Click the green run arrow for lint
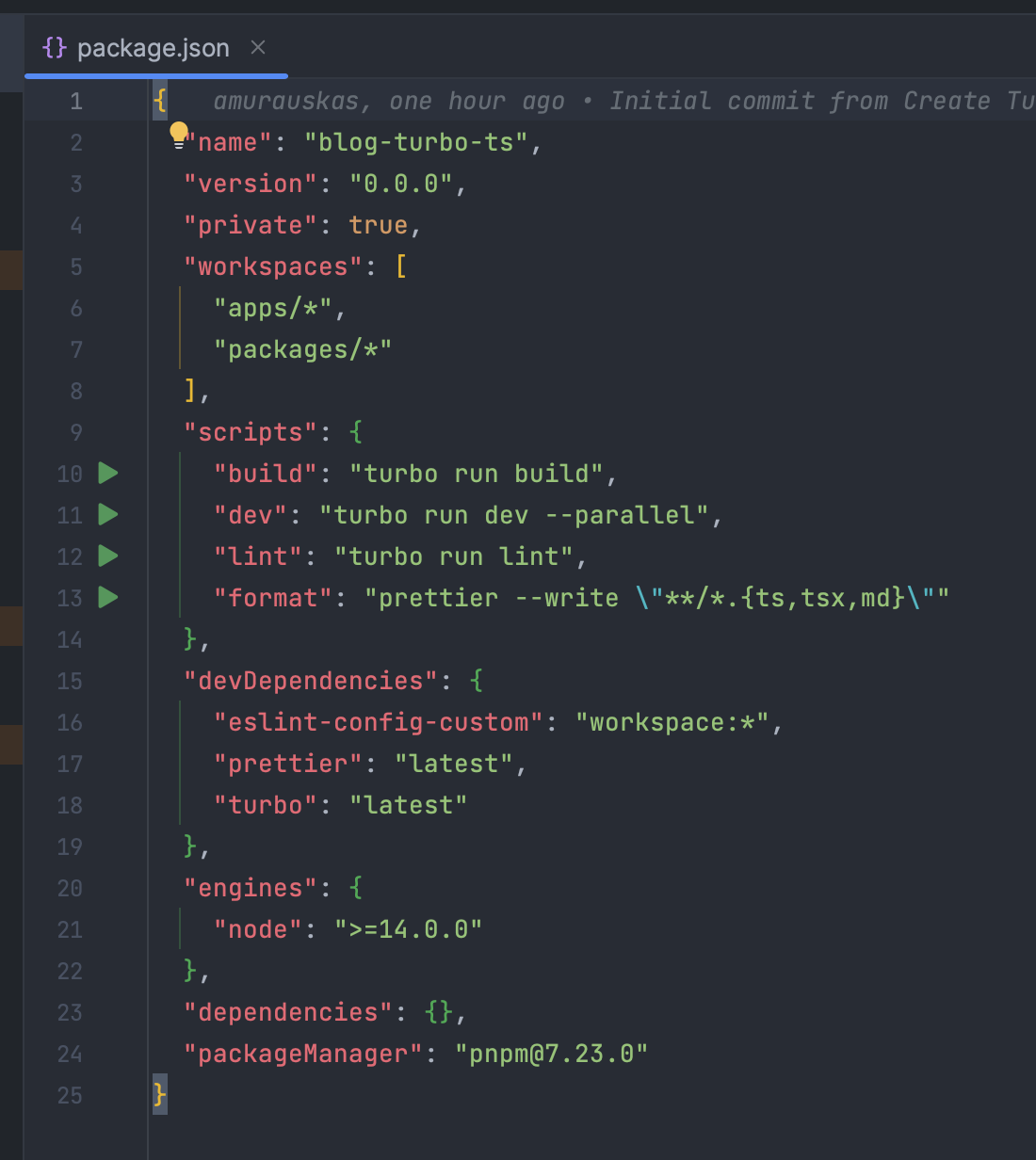Image resolution: width=1036 pixels, height=1160 pixels. (x=108, y=556)
